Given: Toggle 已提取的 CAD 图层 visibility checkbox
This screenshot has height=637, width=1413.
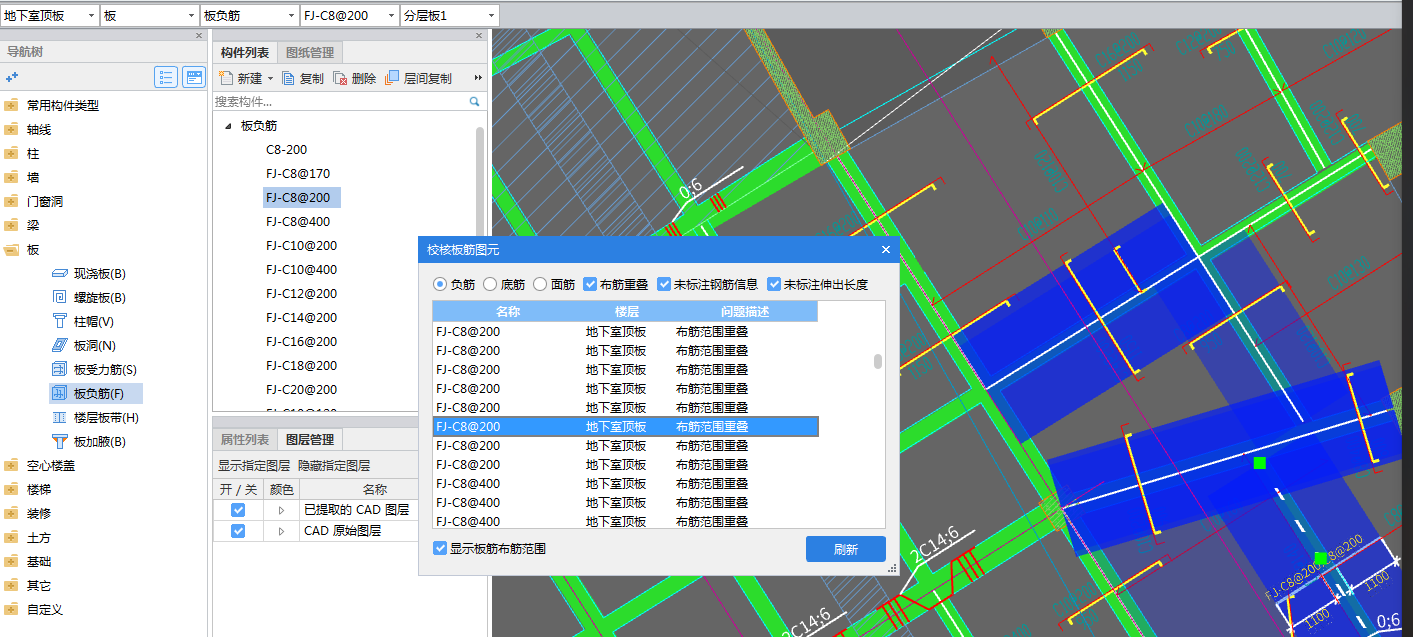Looking at the screenshot, I should pos(238,510).
